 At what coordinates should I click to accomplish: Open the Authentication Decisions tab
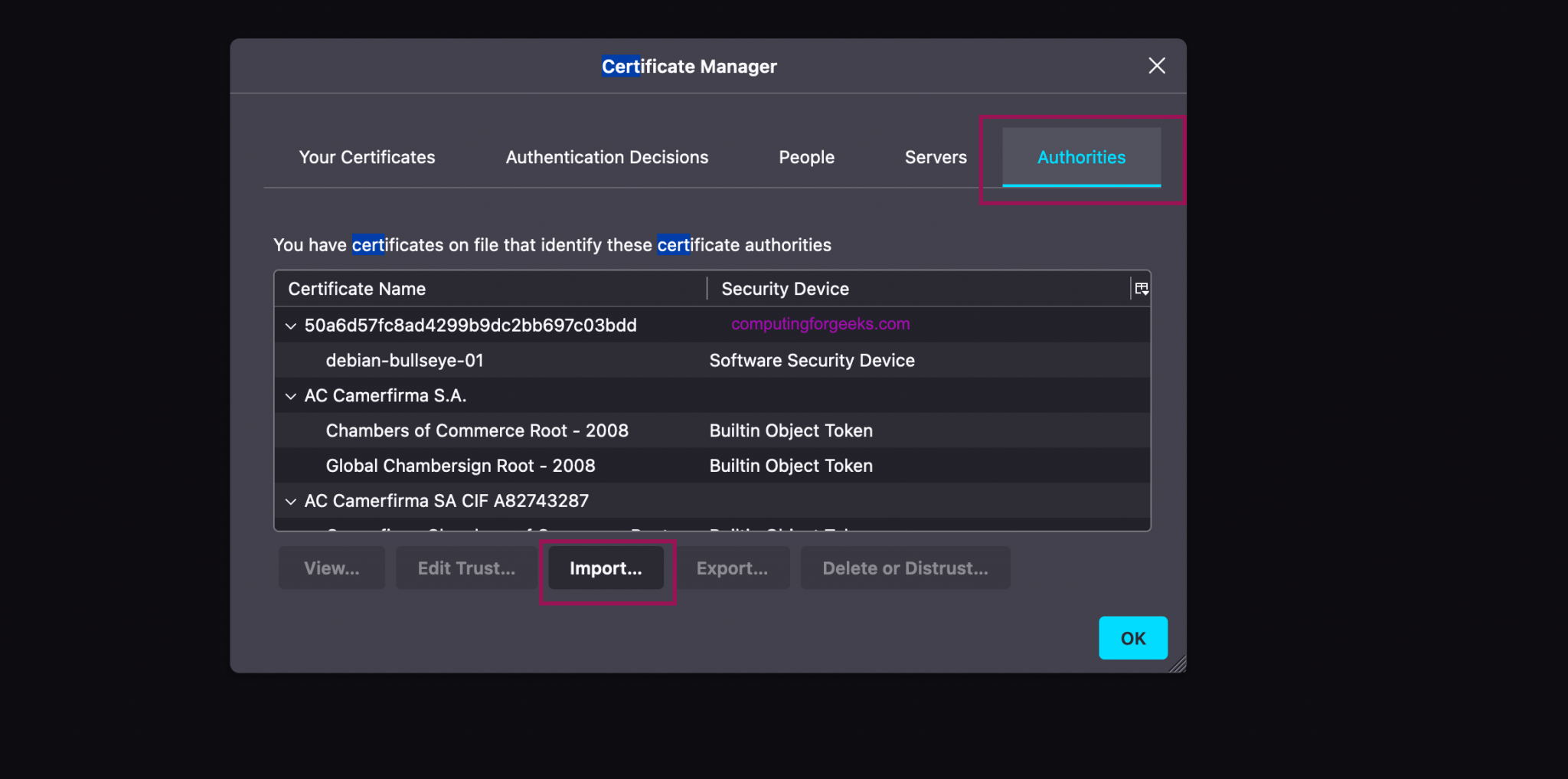tap(606, 157)
